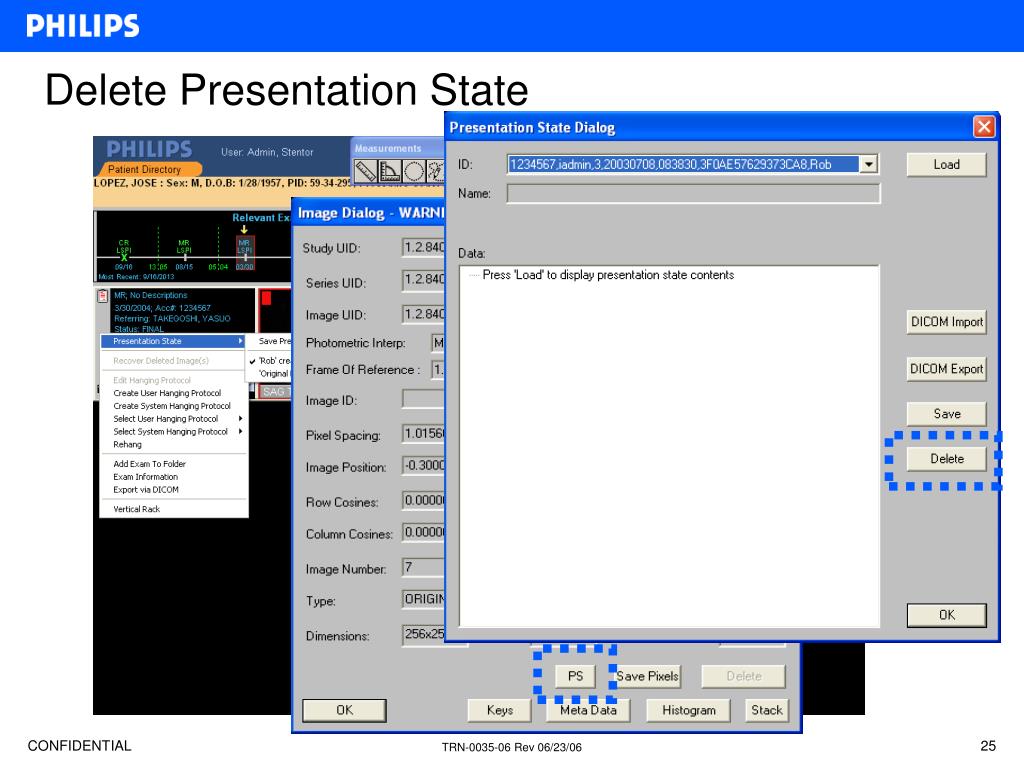1024x768 pixels.
Task: Click the Pixel Spacing value field
Action: click(x=423, y=434)
